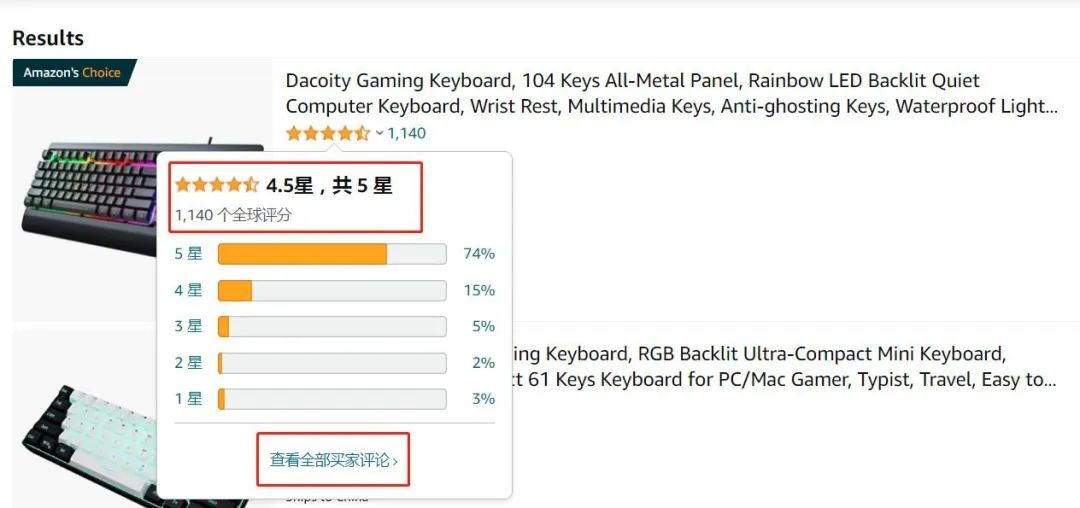1080x508 pixels.
Task: Filter reviews by 3 星 label
Action: click(188, 326)
